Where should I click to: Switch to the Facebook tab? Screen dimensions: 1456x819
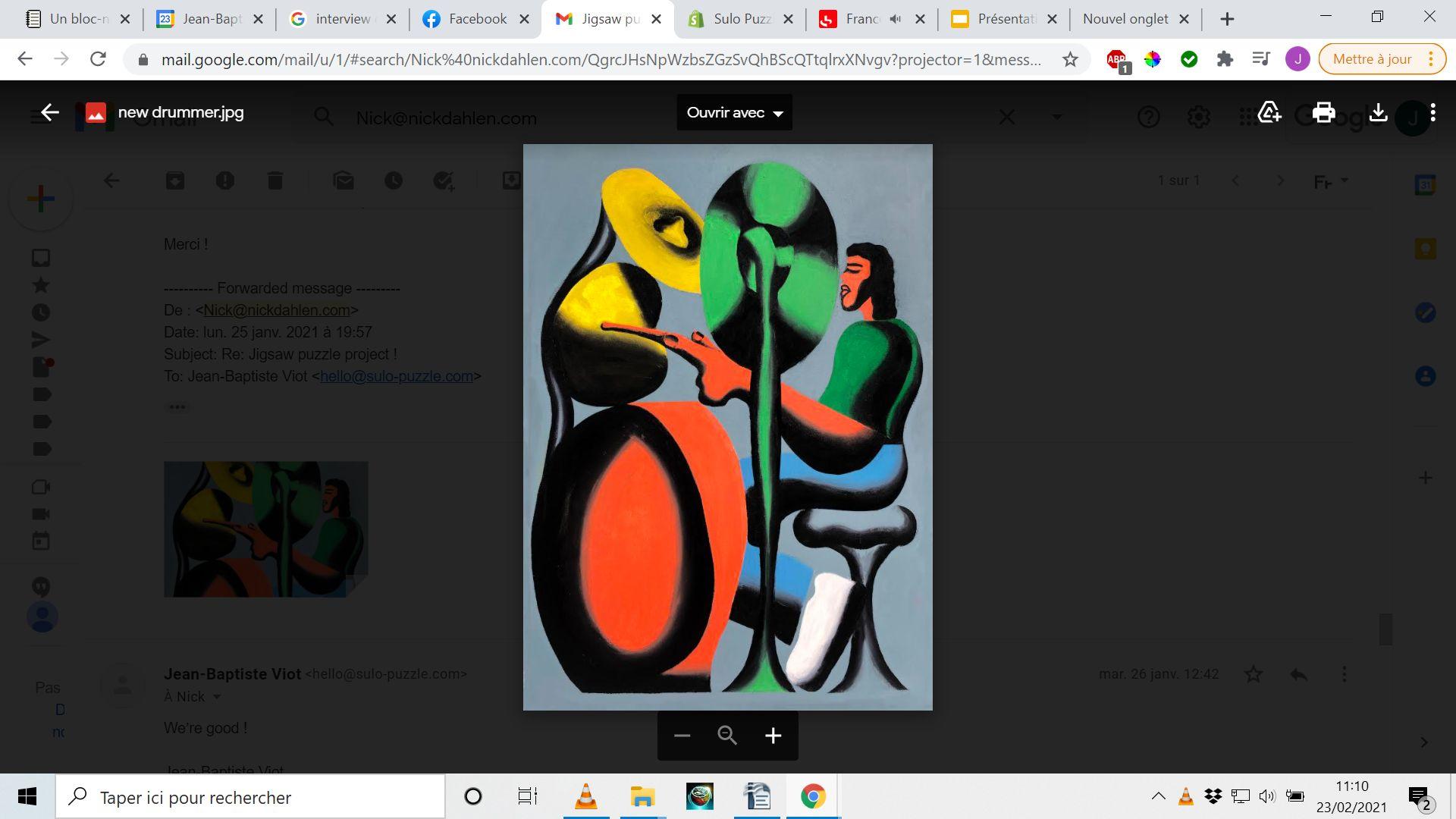tap(476, 19)
